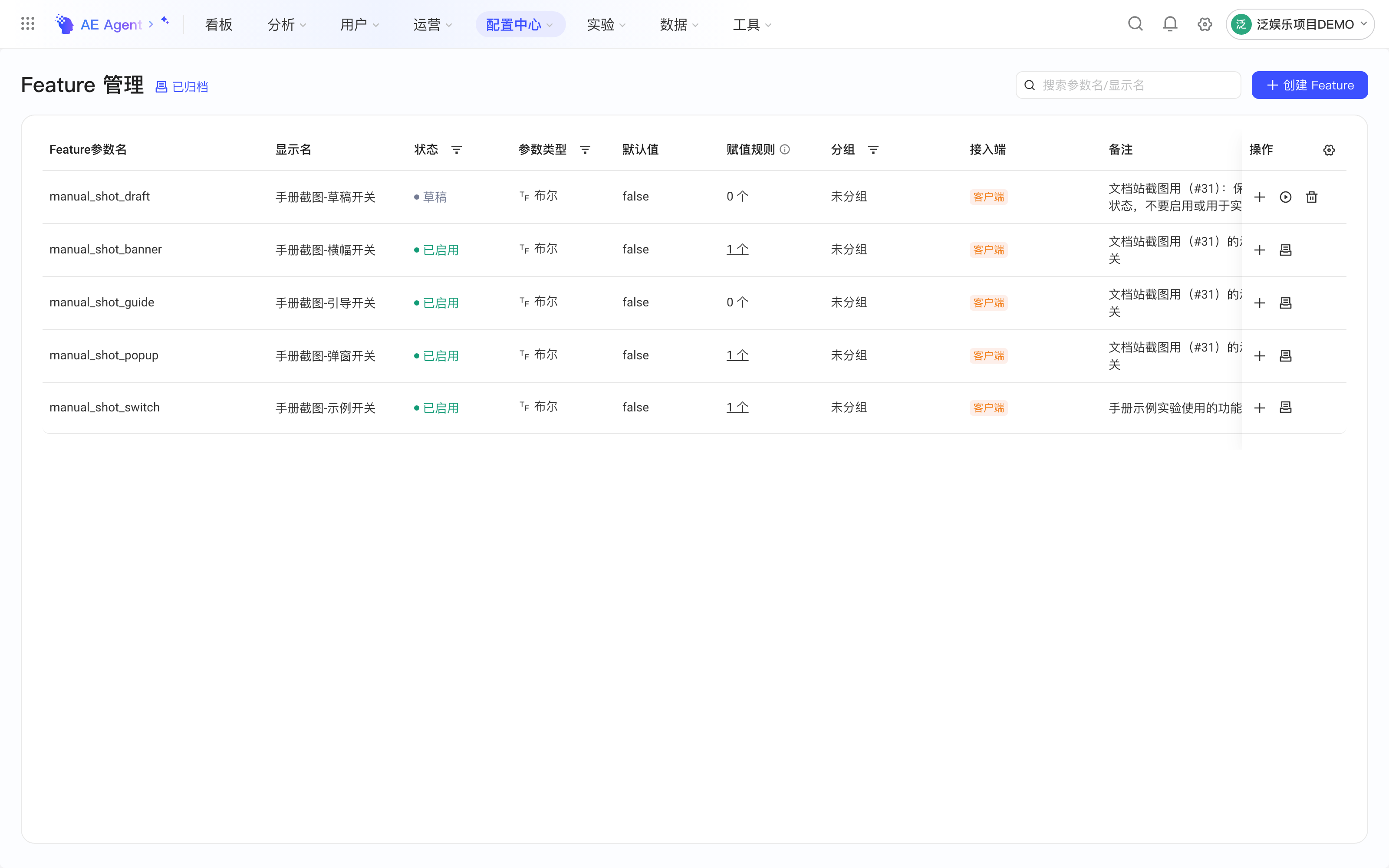Archive manual_shot_switch via archive icon
This screenshot has height=868, width=1389.
coord(1286,408)
